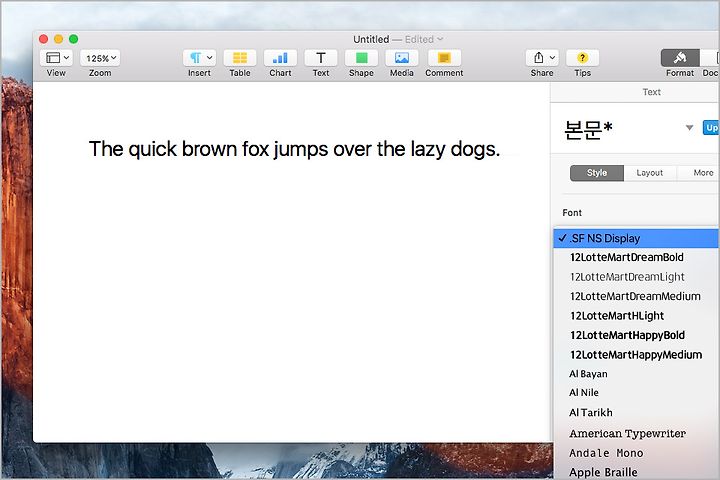Choose the 12LotteMartDreamLight font
Viewport: 720px width, 480px height.
636,277
